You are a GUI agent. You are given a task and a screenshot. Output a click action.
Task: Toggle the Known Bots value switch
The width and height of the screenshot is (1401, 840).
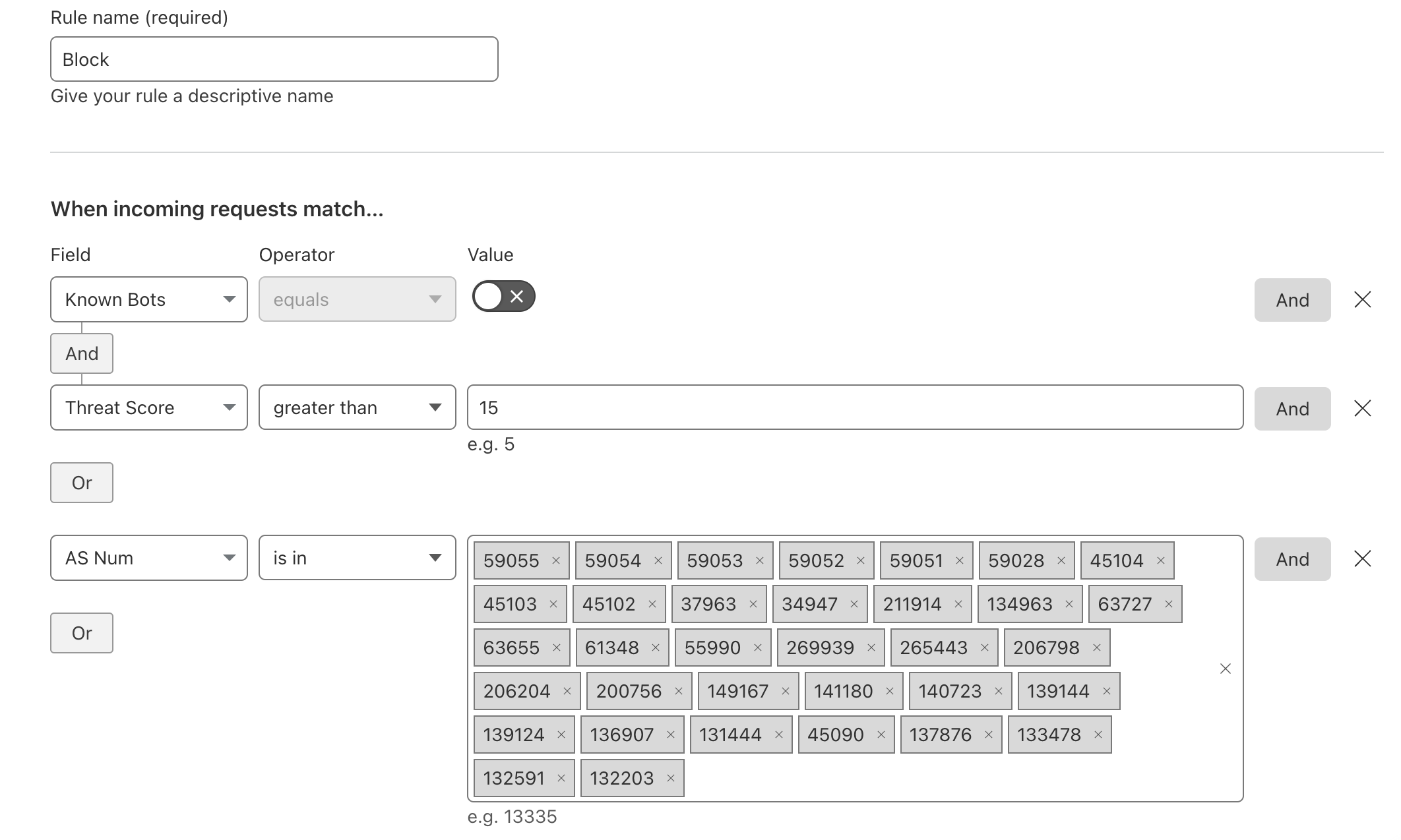coord(503,297)
